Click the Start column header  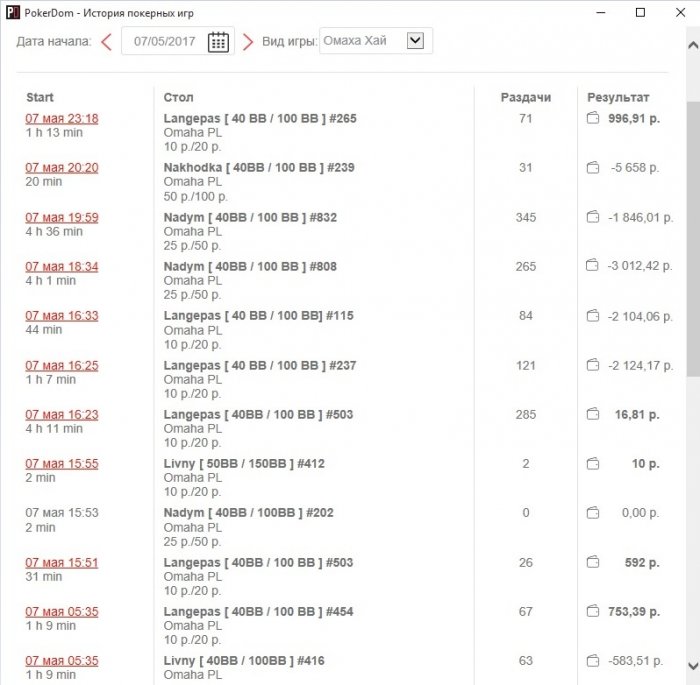click(x=40, y=97)
